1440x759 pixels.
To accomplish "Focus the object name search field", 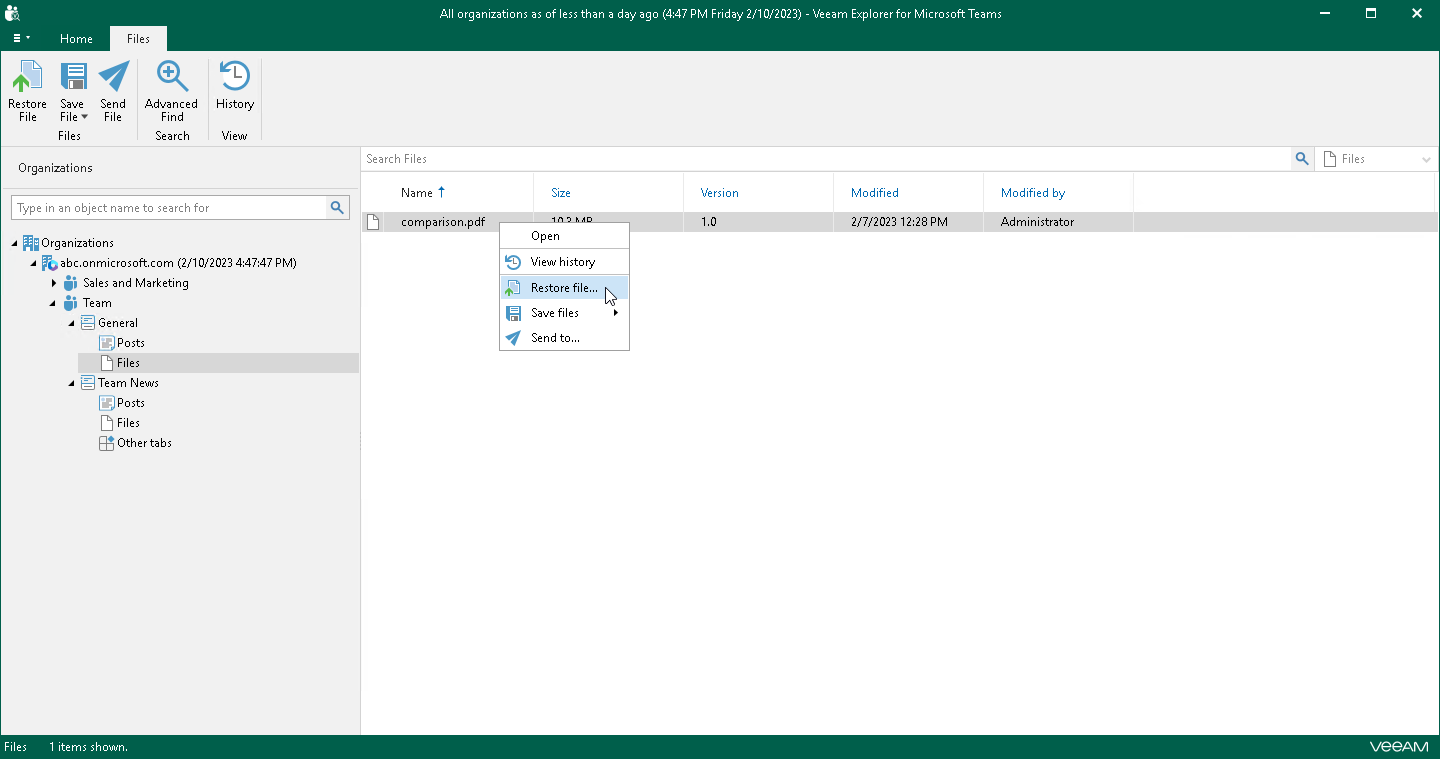I will pyautogui.click(x=170, y=208).
